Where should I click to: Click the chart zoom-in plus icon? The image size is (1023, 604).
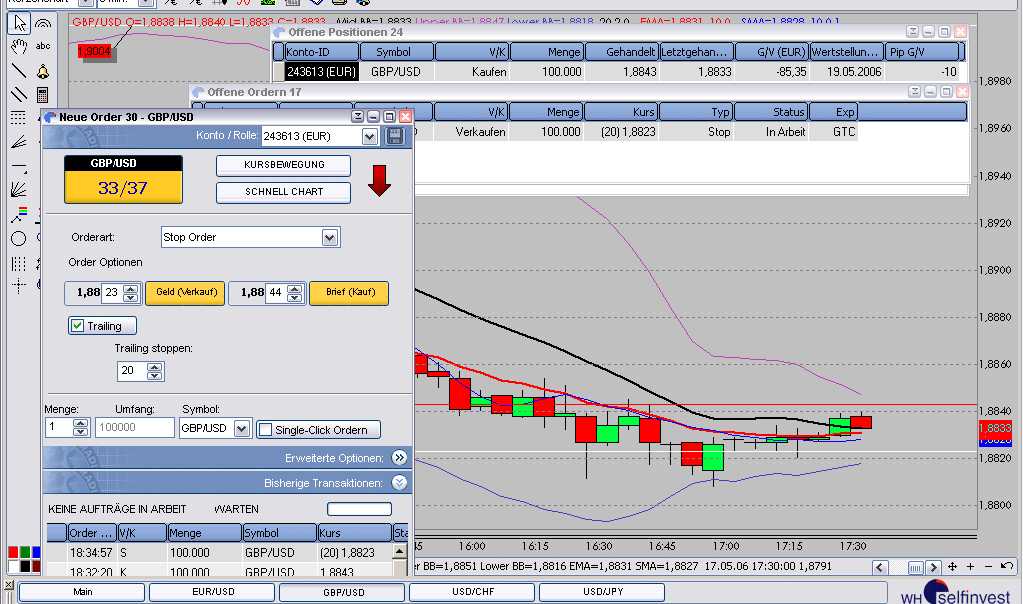(970, 567)
